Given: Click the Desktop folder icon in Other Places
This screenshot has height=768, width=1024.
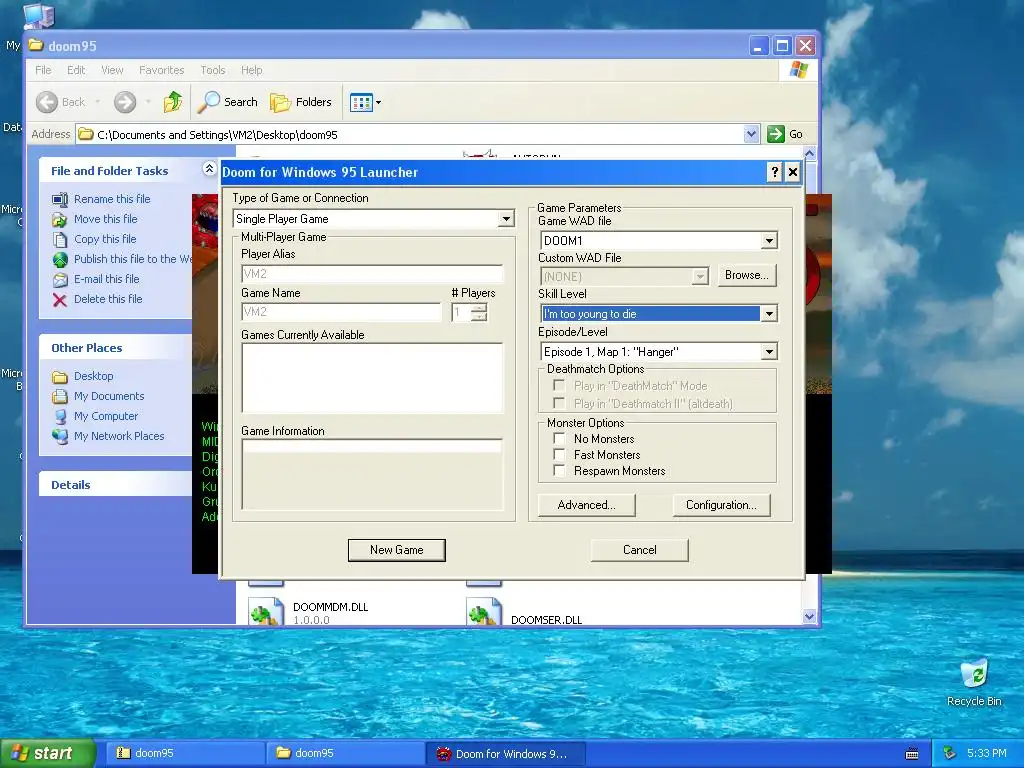Looking at the screenshot, I should tap(59, 377).
